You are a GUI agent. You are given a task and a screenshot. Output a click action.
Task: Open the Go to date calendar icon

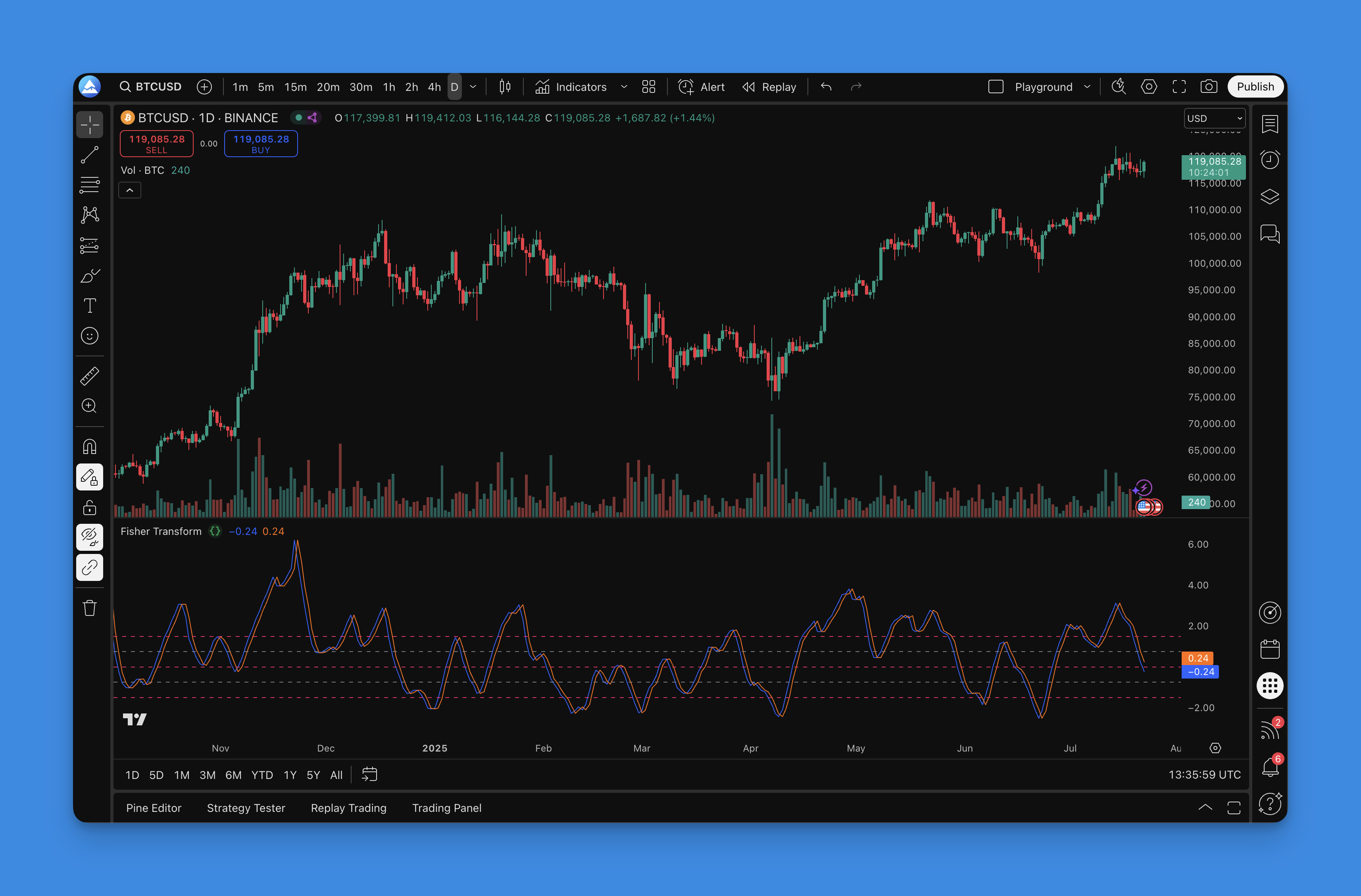pos(369,774)
